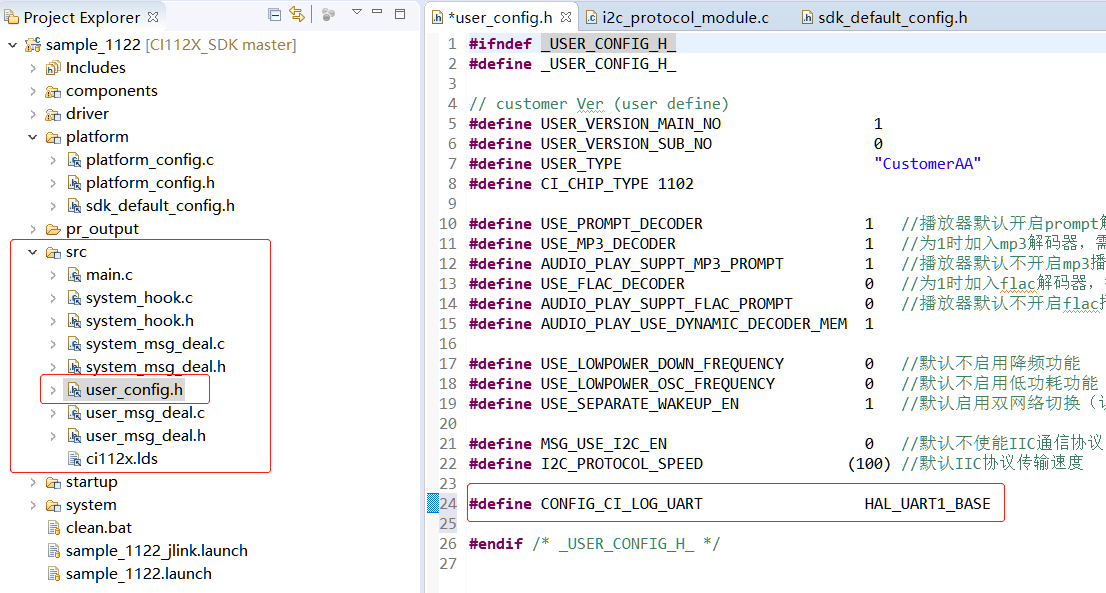Expand the driver folder

point(32,114)
